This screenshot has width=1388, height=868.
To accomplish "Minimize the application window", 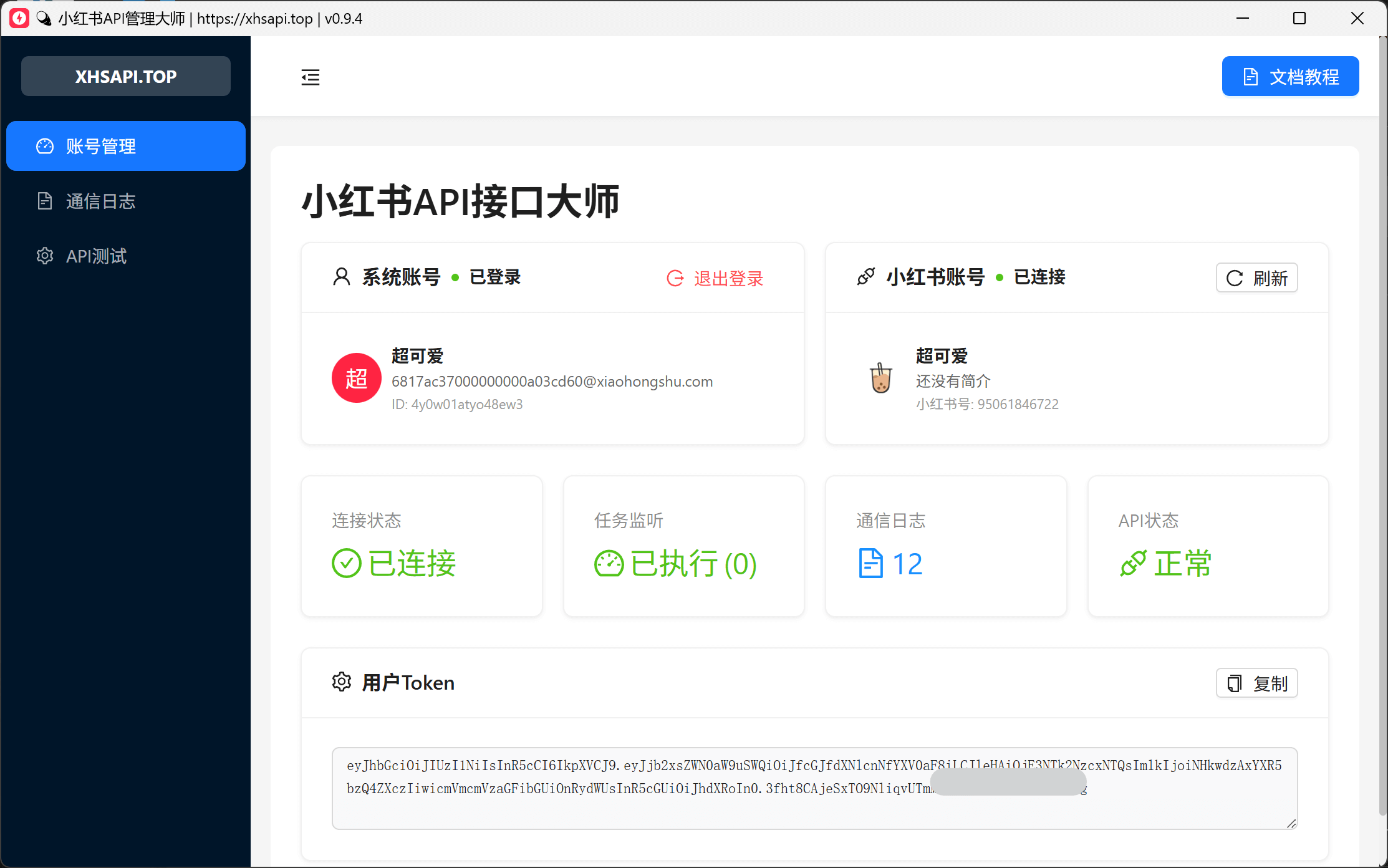I will [x=1243, y=18].
